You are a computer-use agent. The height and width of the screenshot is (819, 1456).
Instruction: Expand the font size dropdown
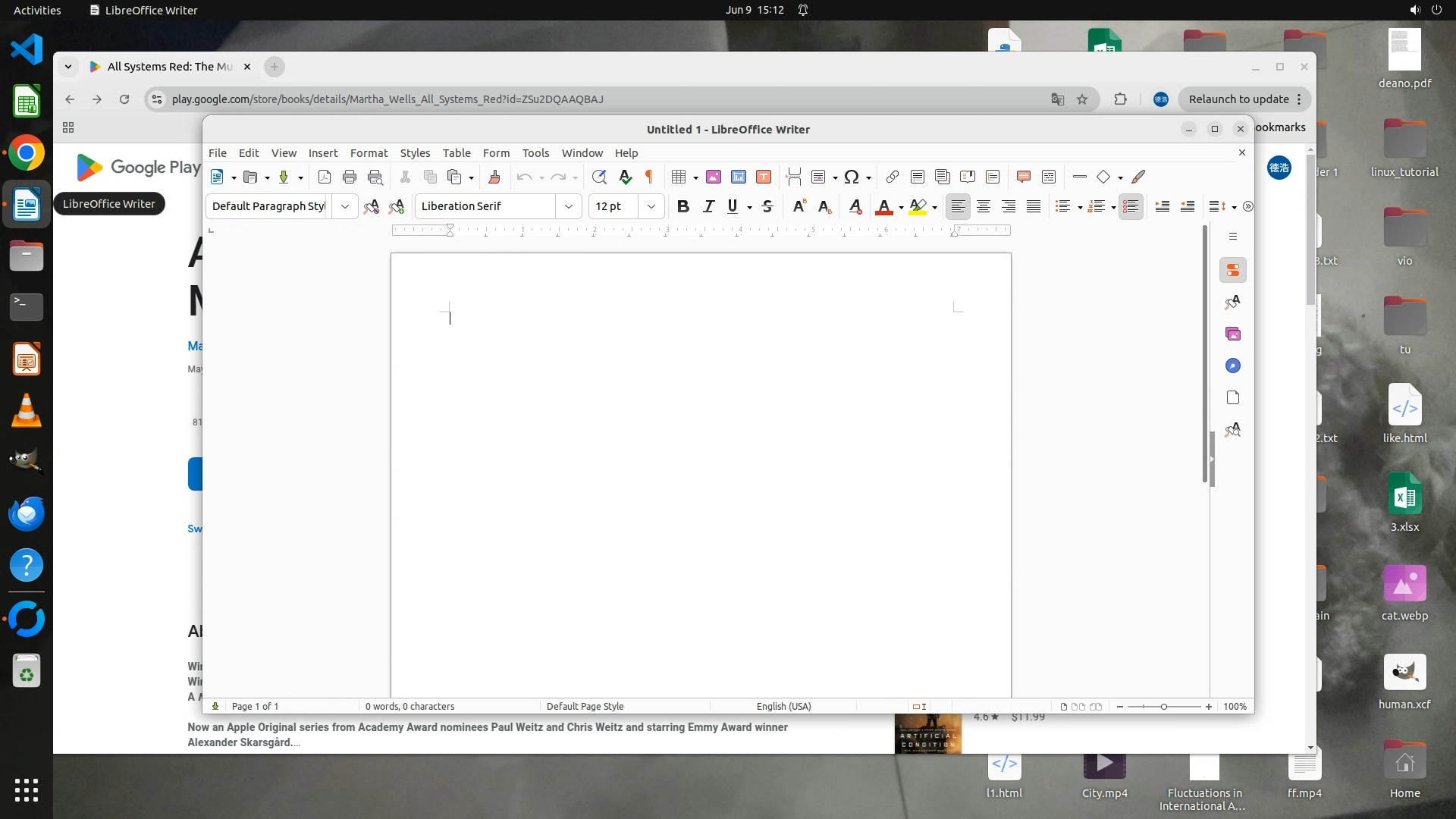651,206
